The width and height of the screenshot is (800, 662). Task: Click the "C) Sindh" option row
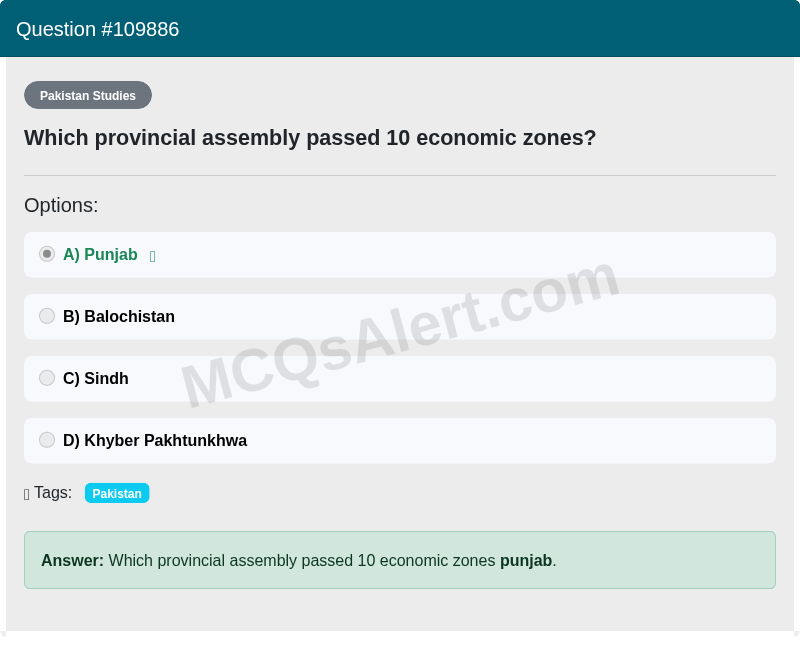400,378
